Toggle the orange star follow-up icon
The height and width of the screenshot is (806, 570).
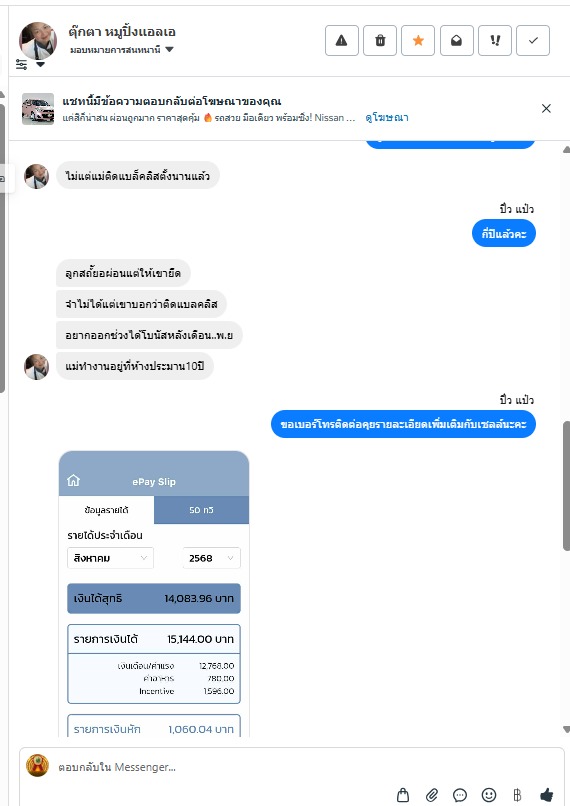(418, 40)
